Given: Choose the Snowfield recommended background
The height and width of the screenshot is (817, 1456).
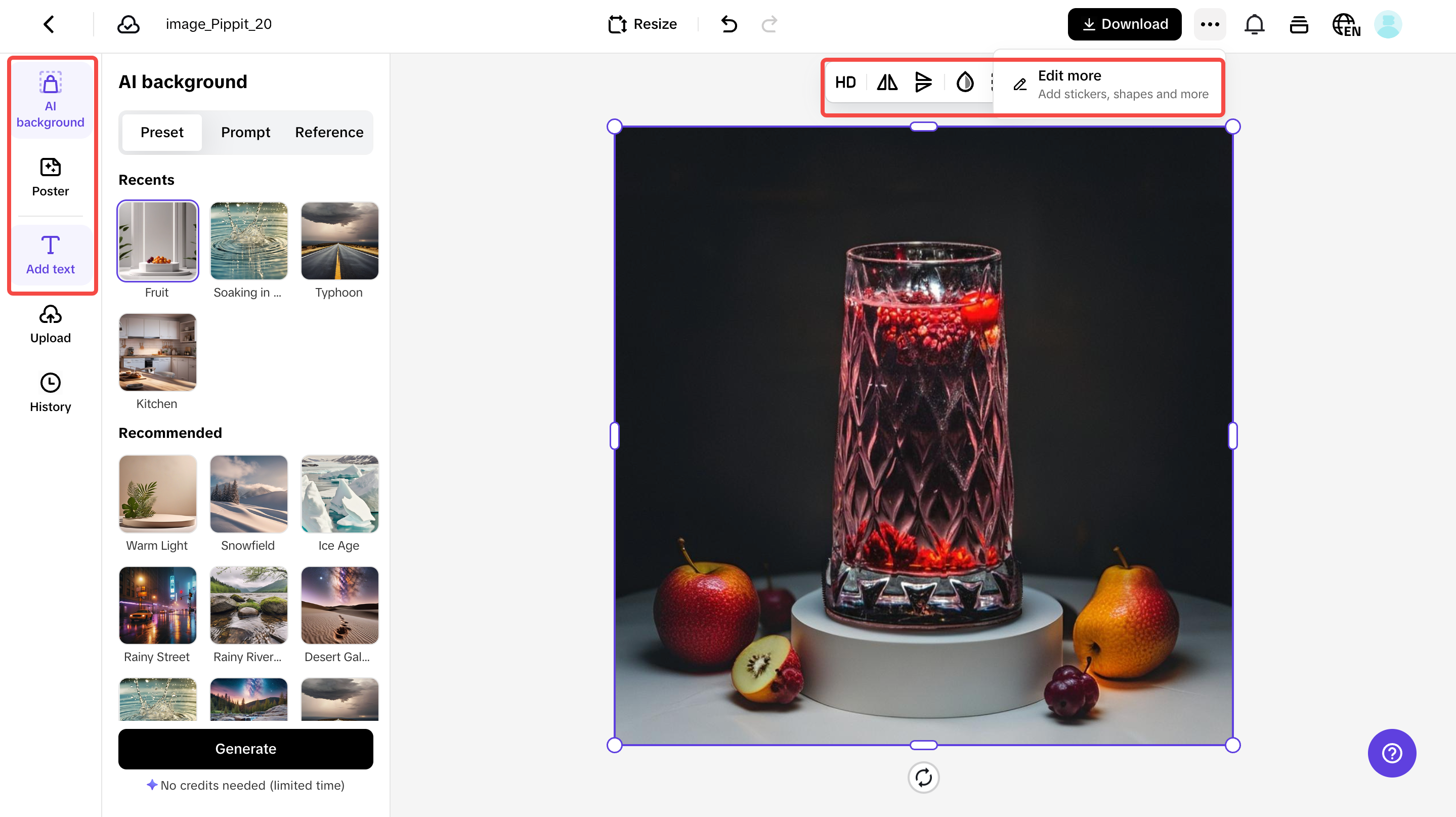Looking at the screenshot, I should [x=249, y=494].
